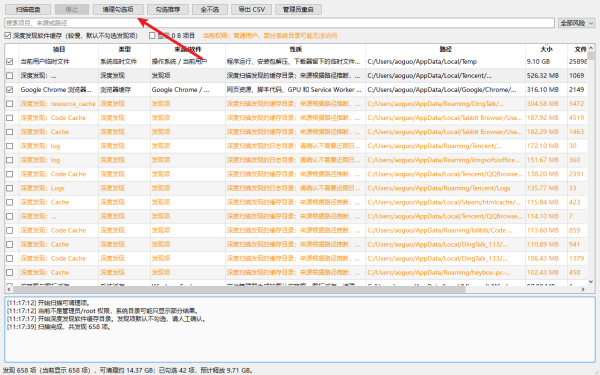Uncheck the Google Chrome 浏览器缓存 row checkbox
Screen dimensions: 600x375
click(x=10, y=90)
